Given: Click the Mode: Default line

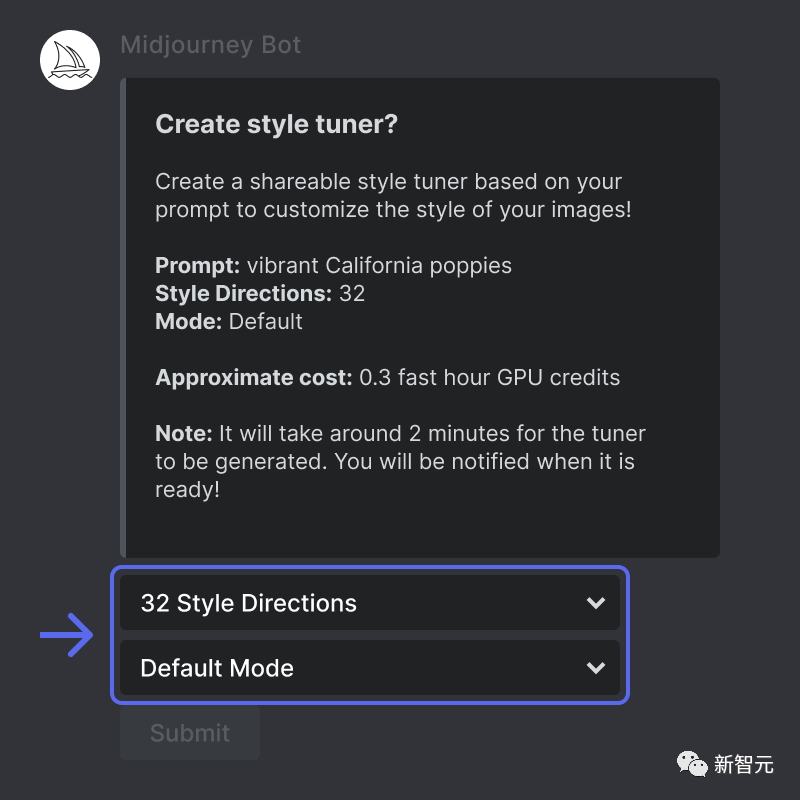Looking at the screenshot, I should click(x=229, y=321).
